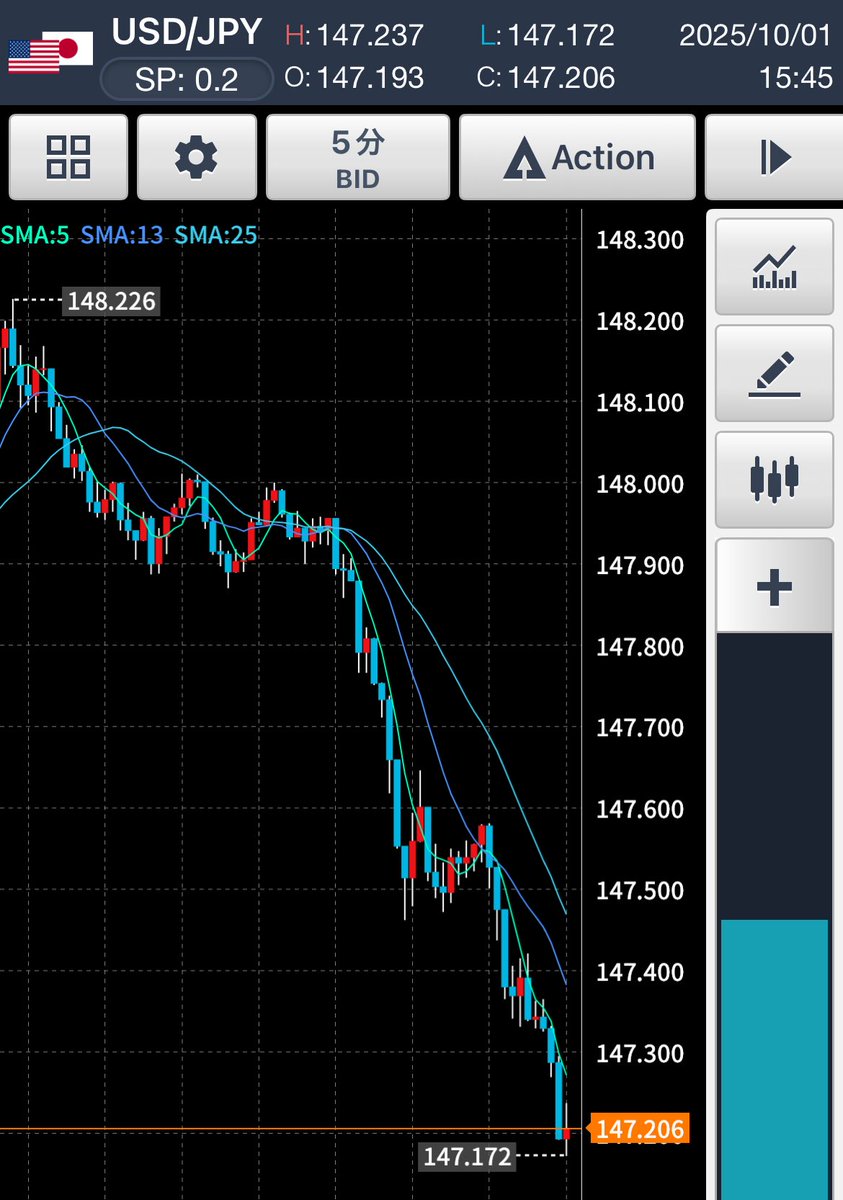The image size is (843, 1200).
Task: Tap the 147.172 low price label
Action: [x=467, y=1158]
